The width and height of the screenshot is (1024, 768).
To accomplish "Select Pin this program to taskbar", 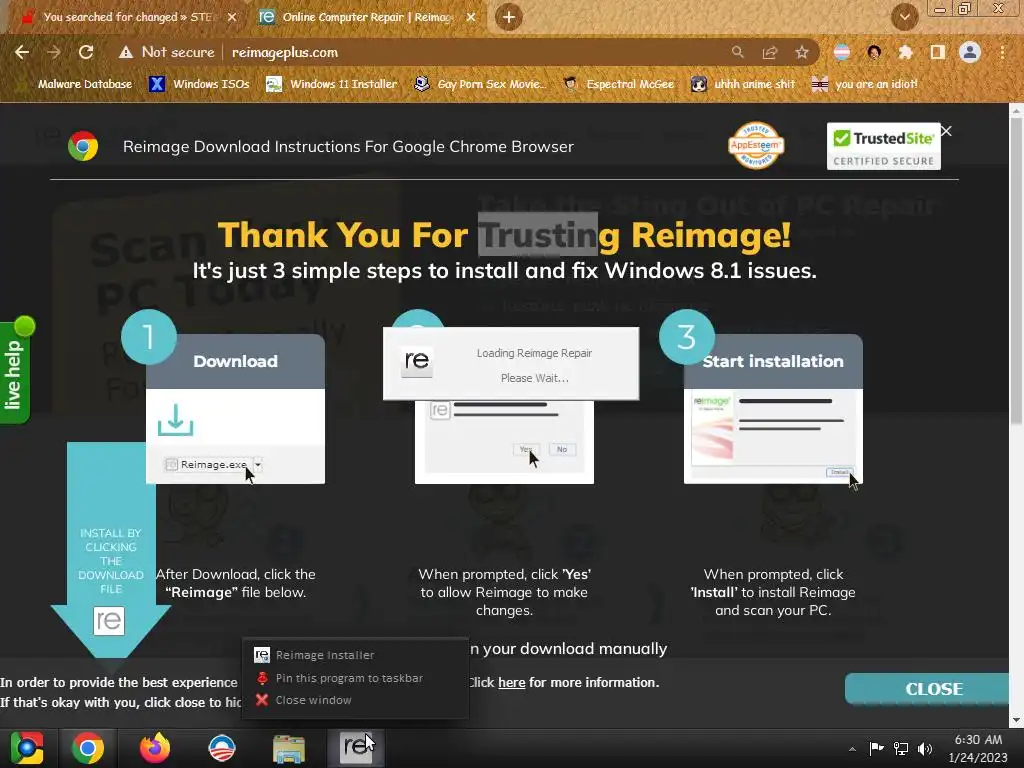I will (x=357, y=678).
